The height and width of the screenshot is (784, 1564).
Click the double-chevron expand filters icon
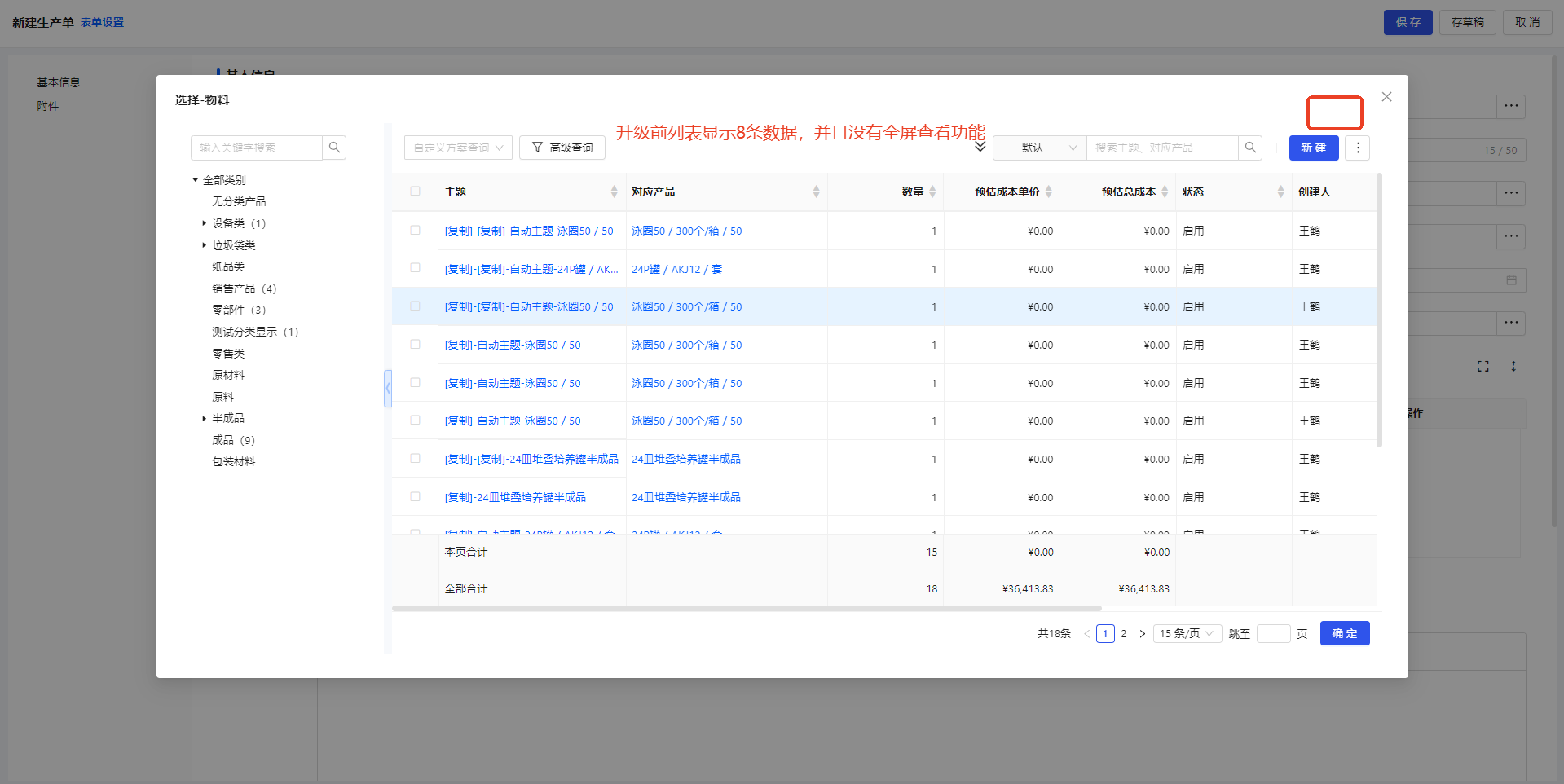point(980,147)
